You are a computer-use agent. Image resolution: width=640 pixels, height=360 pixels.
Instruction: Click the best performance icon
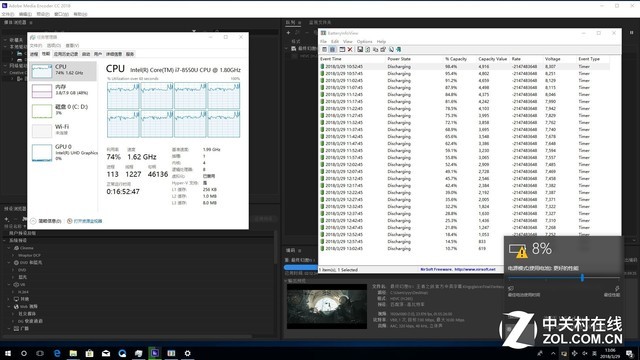pyautogui.click(x=617, y=288)
